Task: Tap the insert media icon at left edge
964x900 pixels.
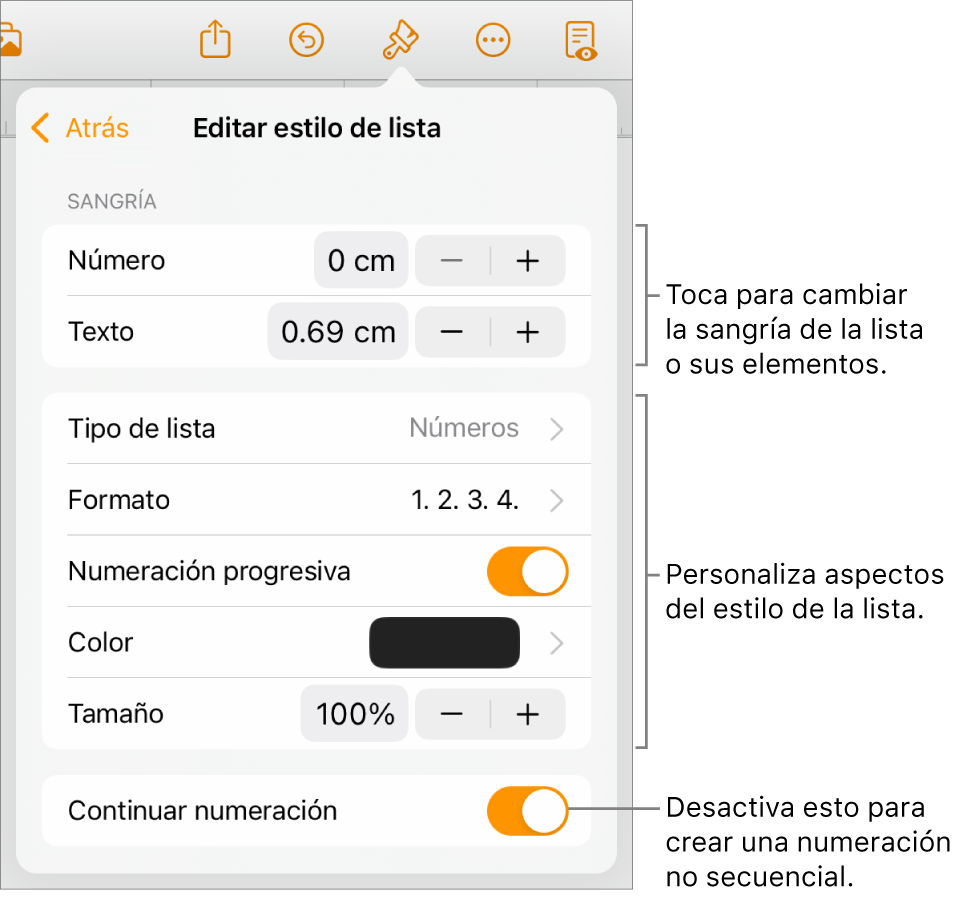Action: 11,41
